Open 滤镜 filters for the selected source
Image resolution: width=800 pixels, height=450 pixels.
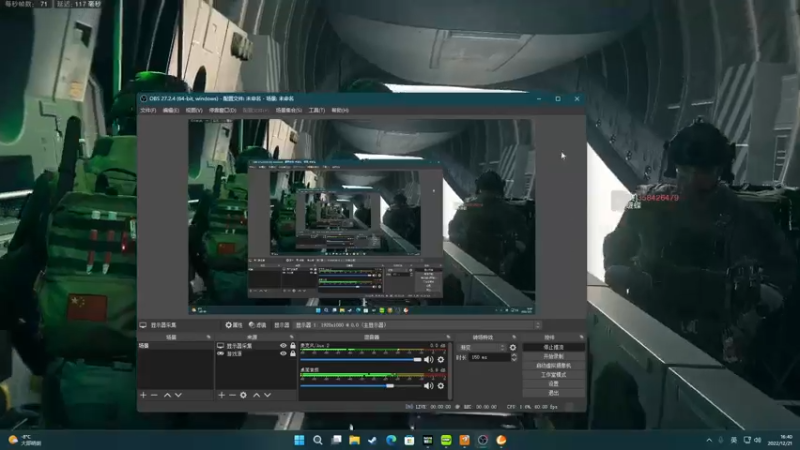[258, 325]
